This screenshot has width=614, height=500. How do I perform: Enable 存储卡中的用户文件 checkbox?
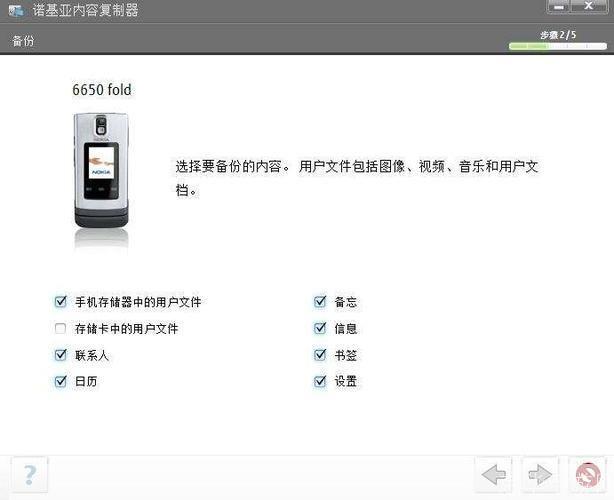click(61, 328)
